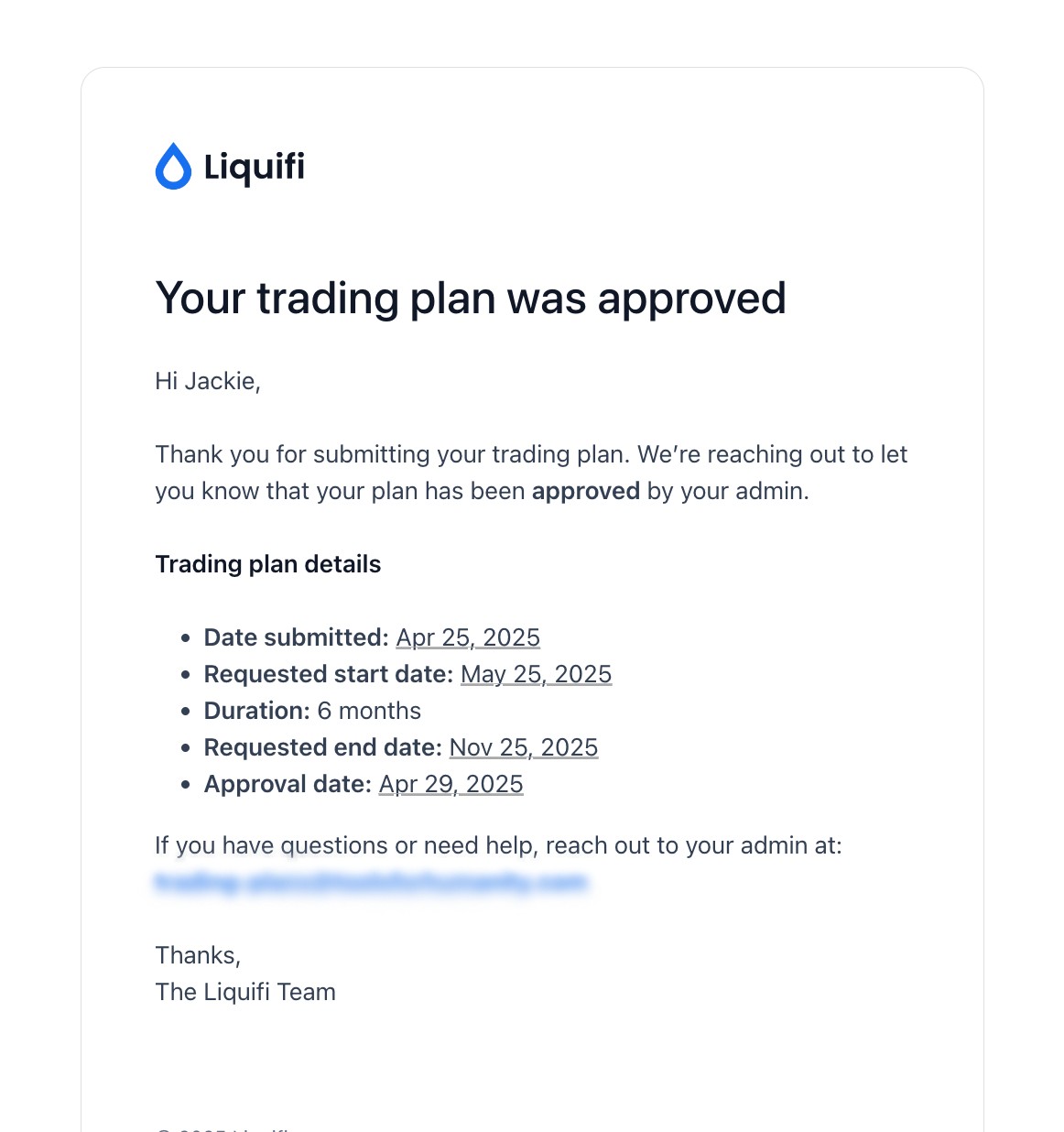This screenshot has height=1132, width=1064.
Task: Click the blurred admin email address link
Action: point(371,882)
